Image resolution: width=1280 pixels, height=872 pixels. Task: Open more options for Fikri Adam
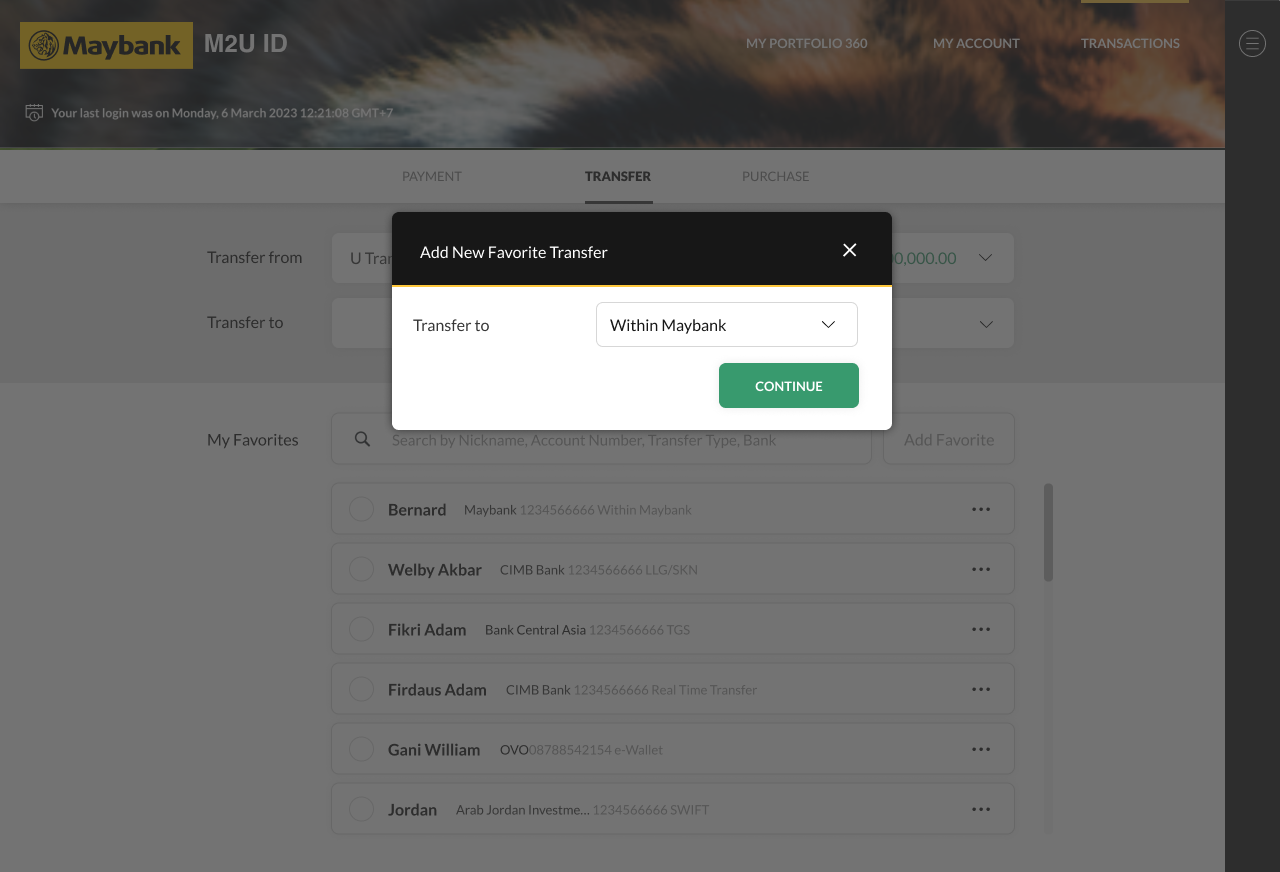tap(981, 629)
